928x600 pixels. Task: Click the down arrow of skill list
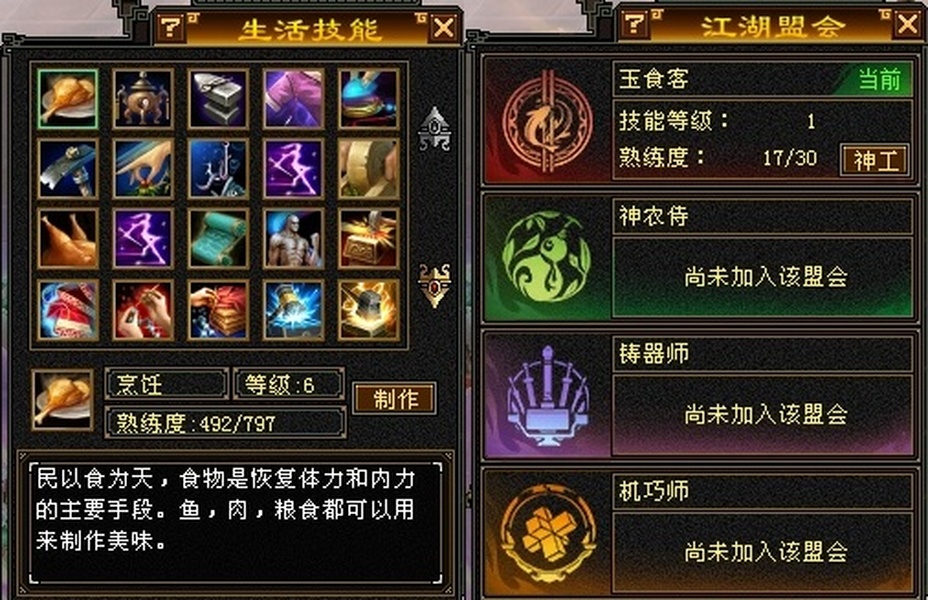(x=435, y=285)
